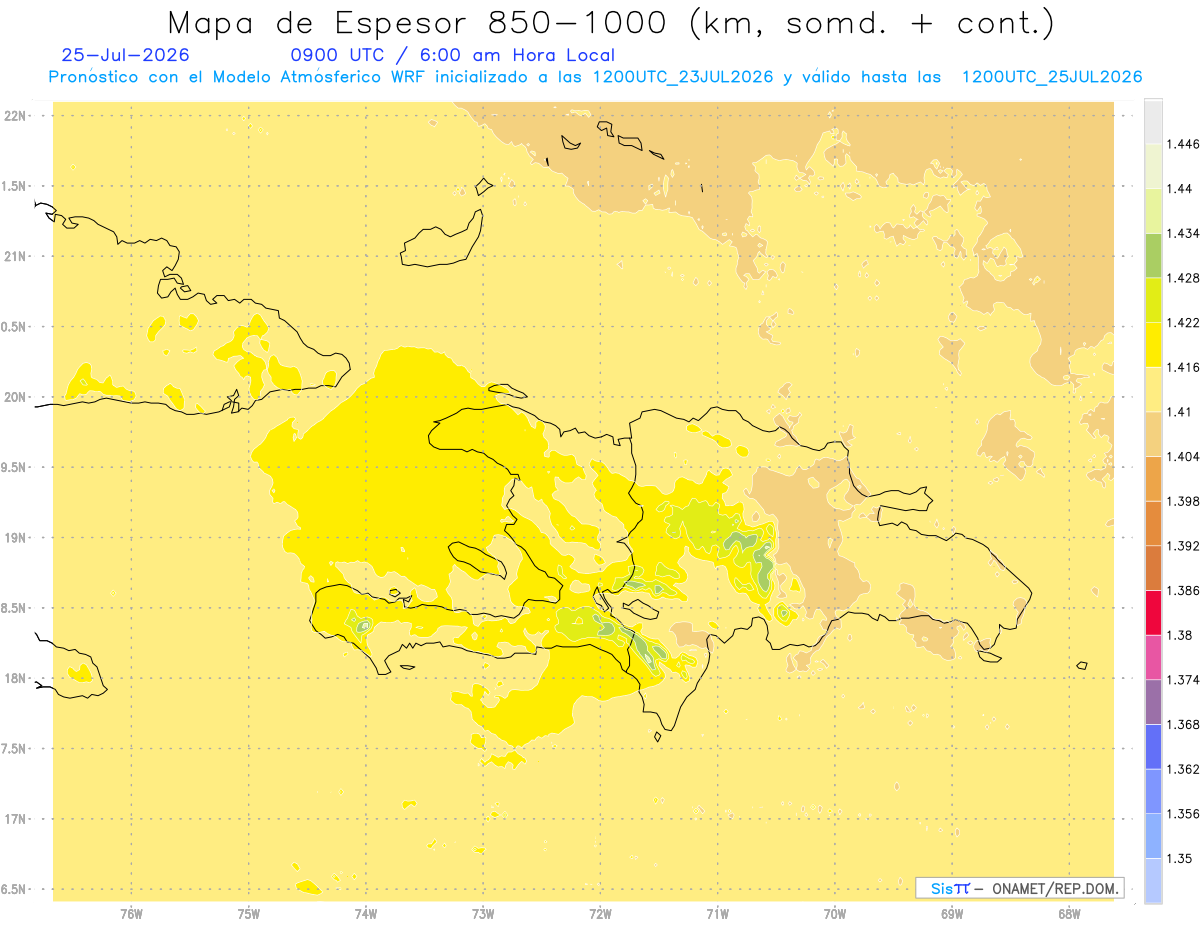Image resolution: width=1200 pixels, height=927 pixels.
Task: Click the legend value "1.392"
Action: pos(1183,546)
